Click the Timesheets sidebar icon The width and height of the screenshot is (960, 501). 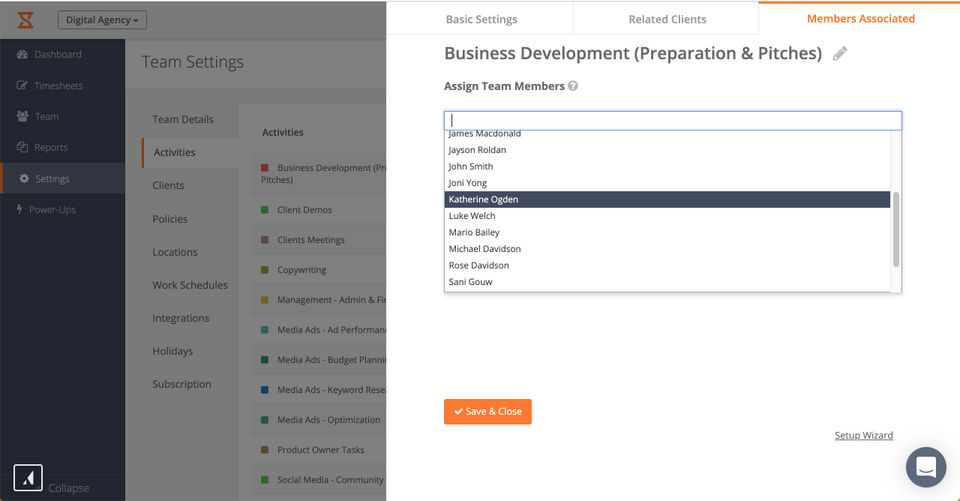[x=23, y=86]
